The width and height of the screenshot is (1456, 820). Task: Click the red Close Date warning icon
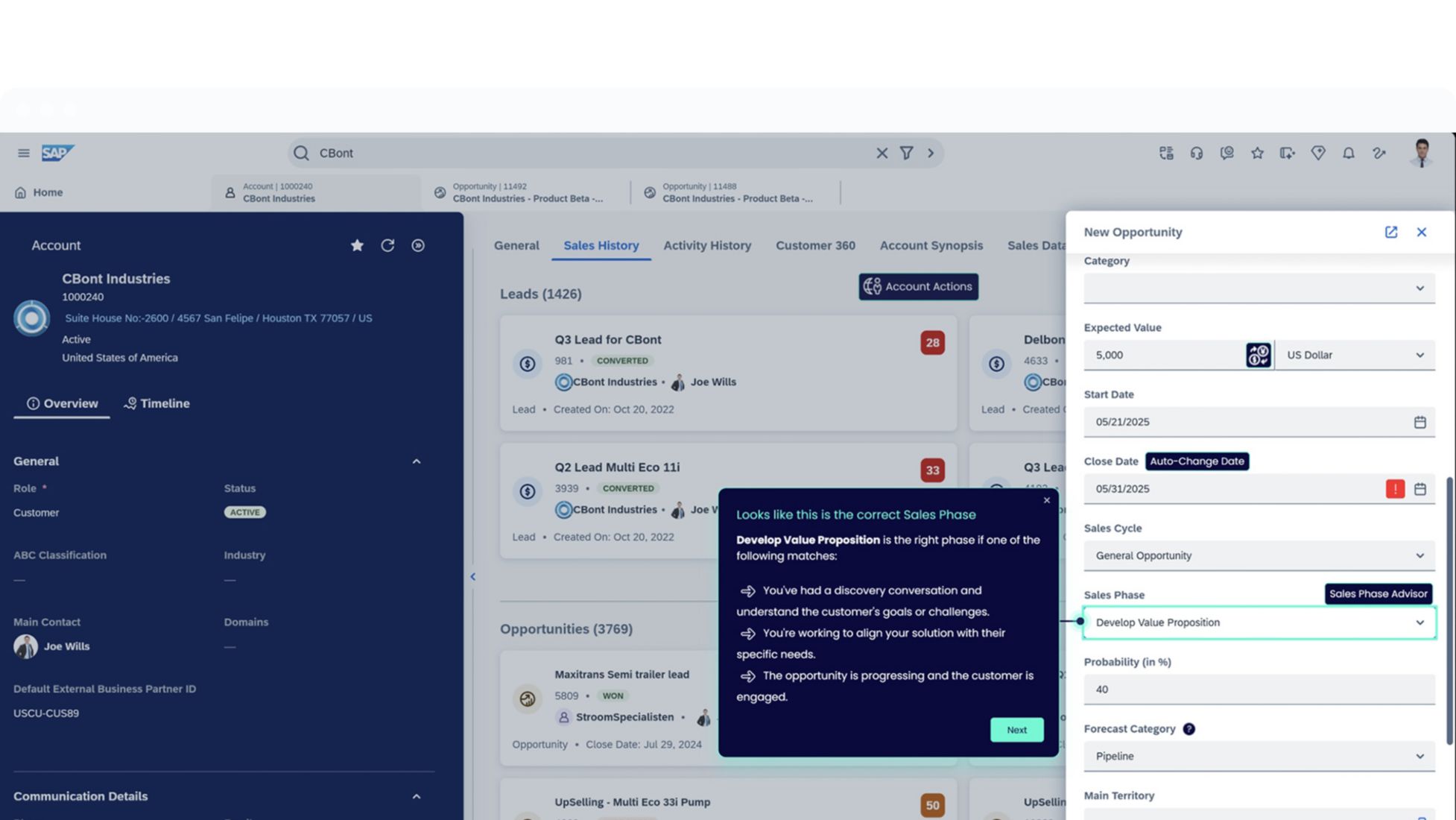click(1395, 489)
